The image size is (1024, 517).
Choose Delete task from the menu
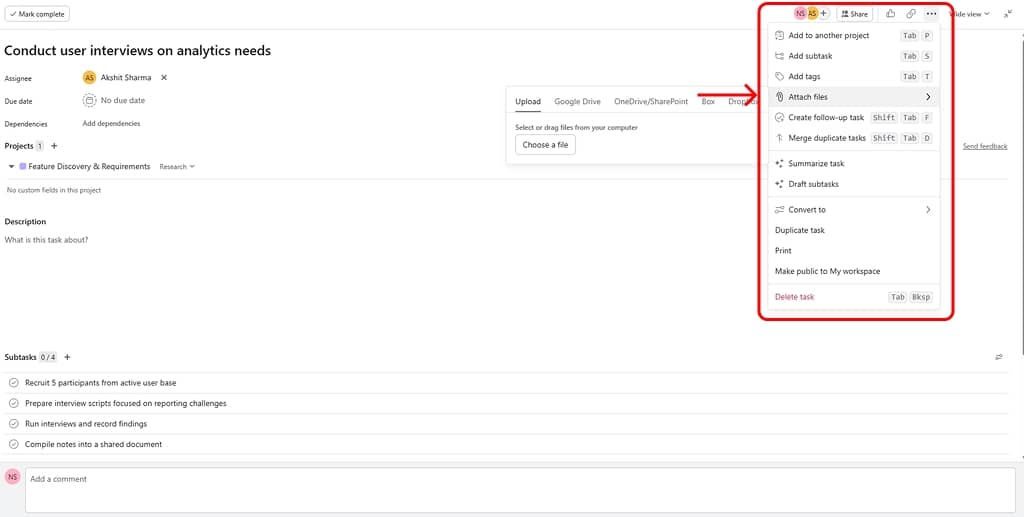[x=854, y=297]
